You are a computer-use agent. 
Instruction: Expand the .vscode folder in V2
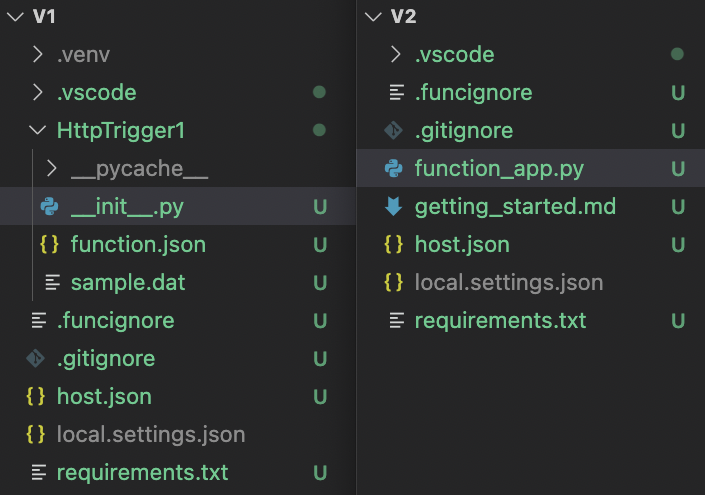(396, 55)
